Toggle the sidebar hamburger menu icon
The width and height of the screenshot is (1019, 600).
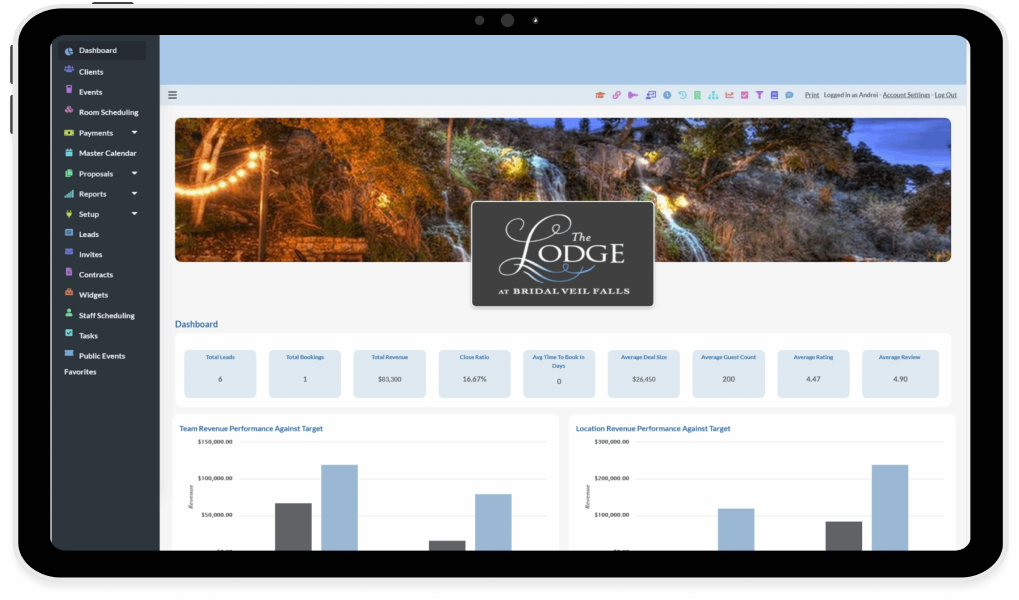click(x=172, y=94)
